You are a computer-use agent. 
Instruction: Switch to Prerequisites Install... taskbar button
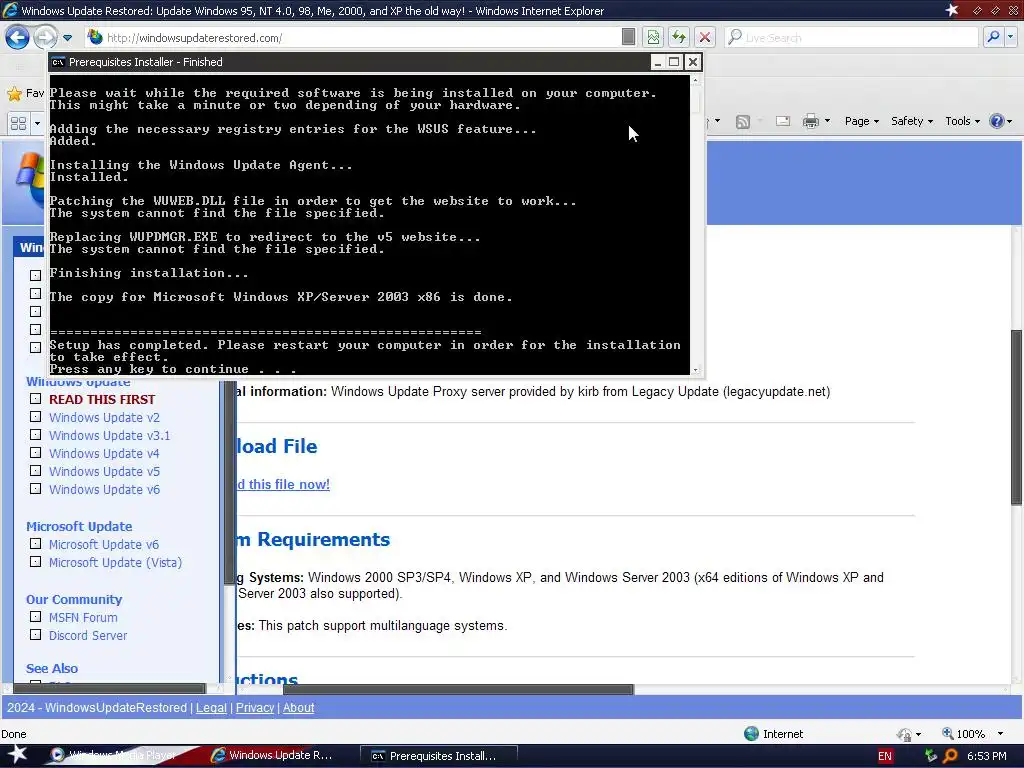pyautogui.click(x=439, y=756)
